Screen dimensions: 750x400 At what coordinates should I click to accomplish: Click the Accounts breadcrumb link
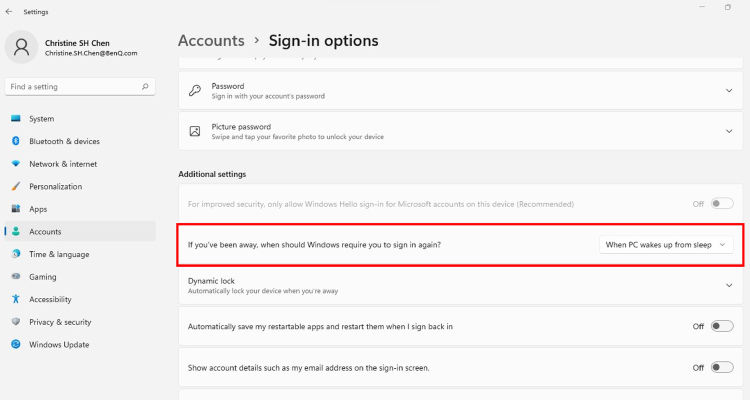click(211, 41)
